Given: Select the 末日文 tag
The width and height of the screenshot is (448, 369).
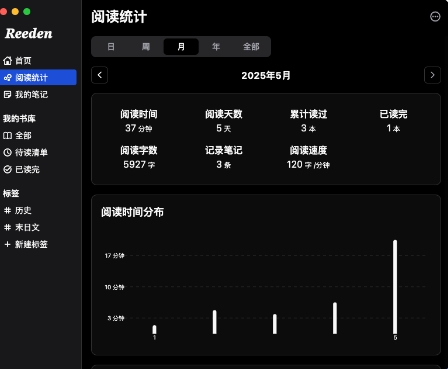Looking at the screenshot, I should 22,227.
